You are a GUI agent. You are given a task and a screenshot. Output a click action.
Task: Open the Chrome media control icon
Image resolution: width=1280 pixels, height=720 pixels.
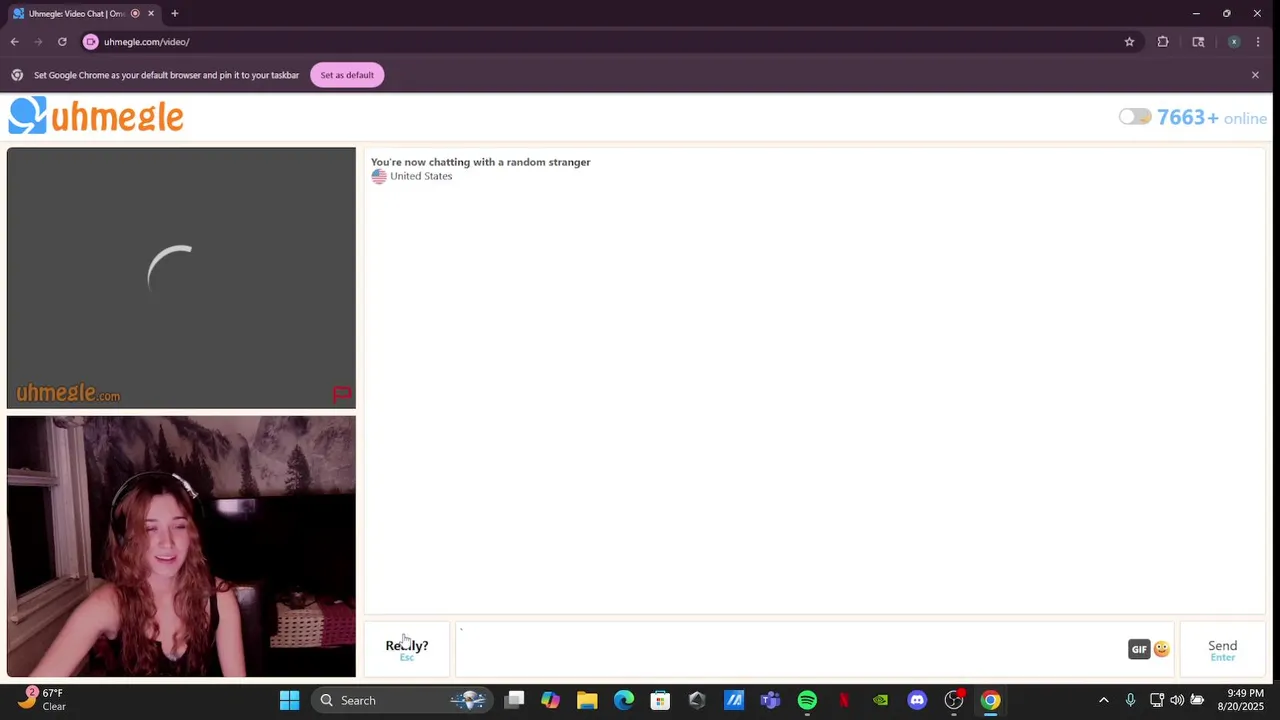1198,42
